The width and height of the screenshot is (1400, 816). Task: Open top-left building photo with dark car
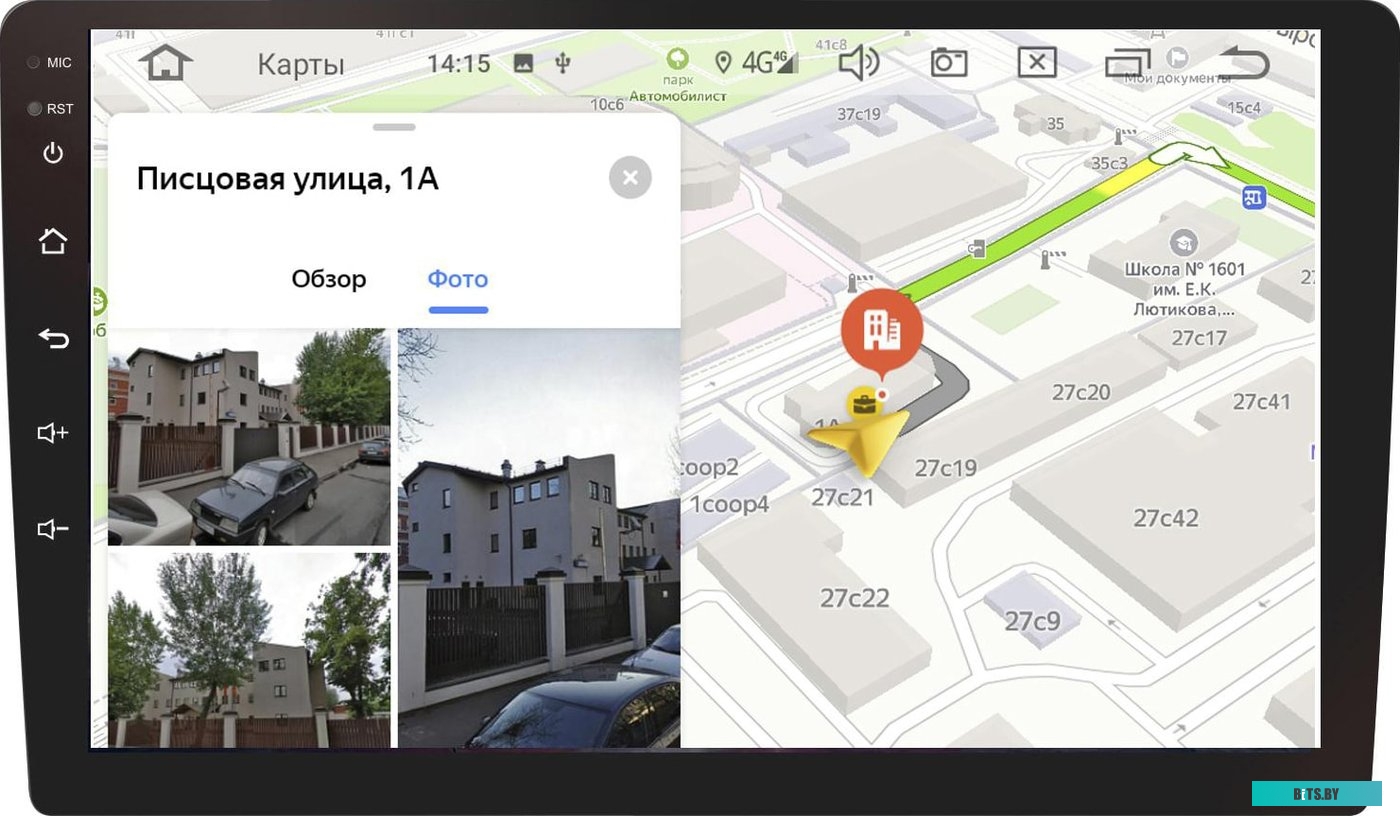(x=249, y=437)
